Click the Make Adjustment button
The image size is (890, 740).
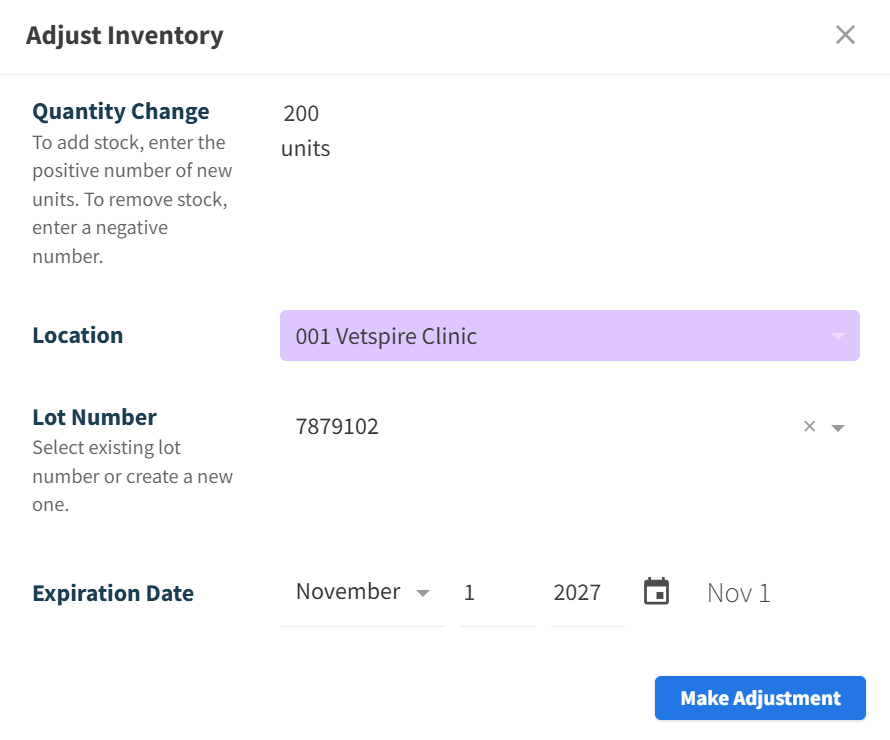coord(760,698)
